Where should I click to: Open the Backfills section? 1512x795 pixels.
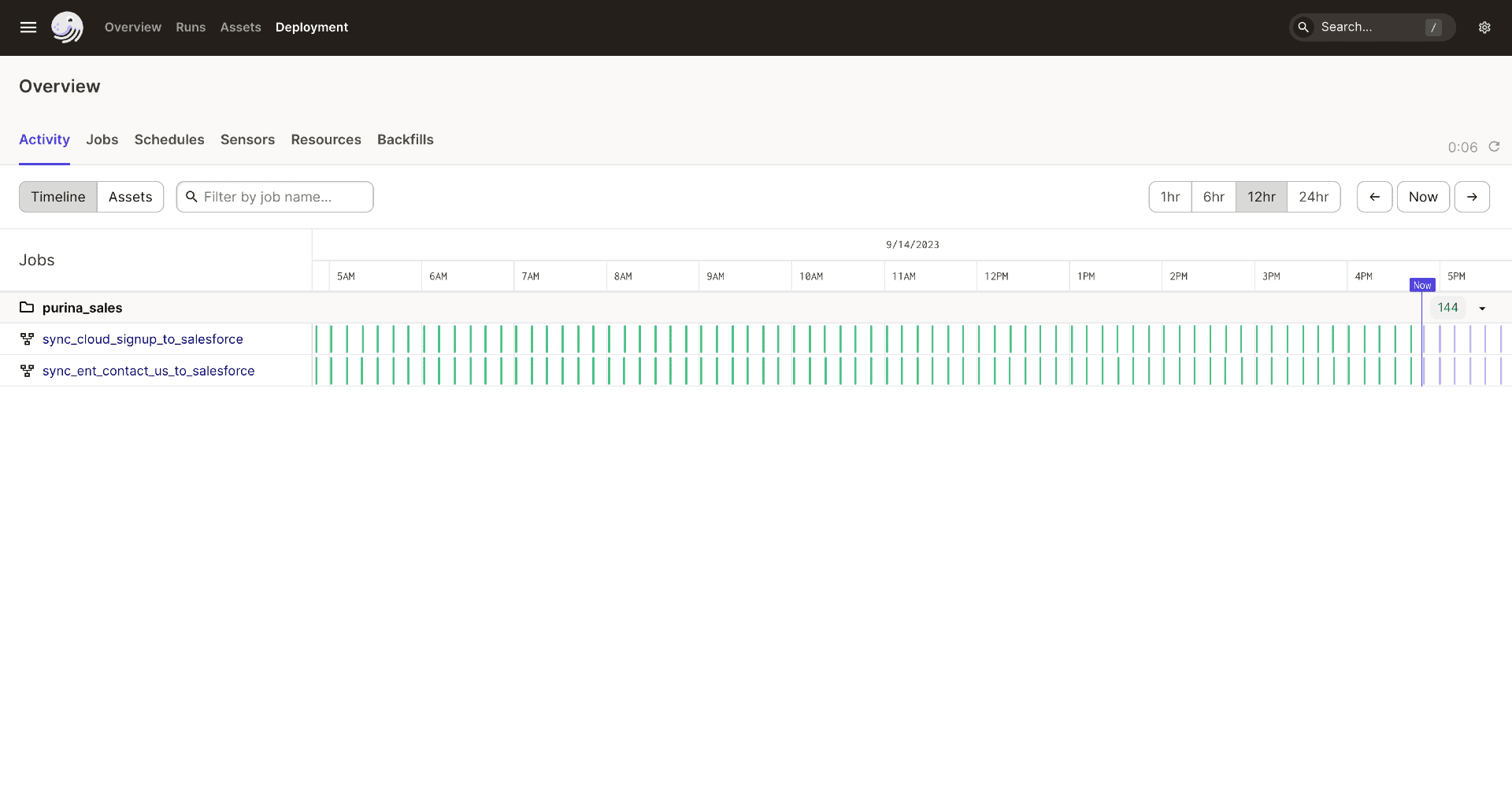click(x=405, y=140)
